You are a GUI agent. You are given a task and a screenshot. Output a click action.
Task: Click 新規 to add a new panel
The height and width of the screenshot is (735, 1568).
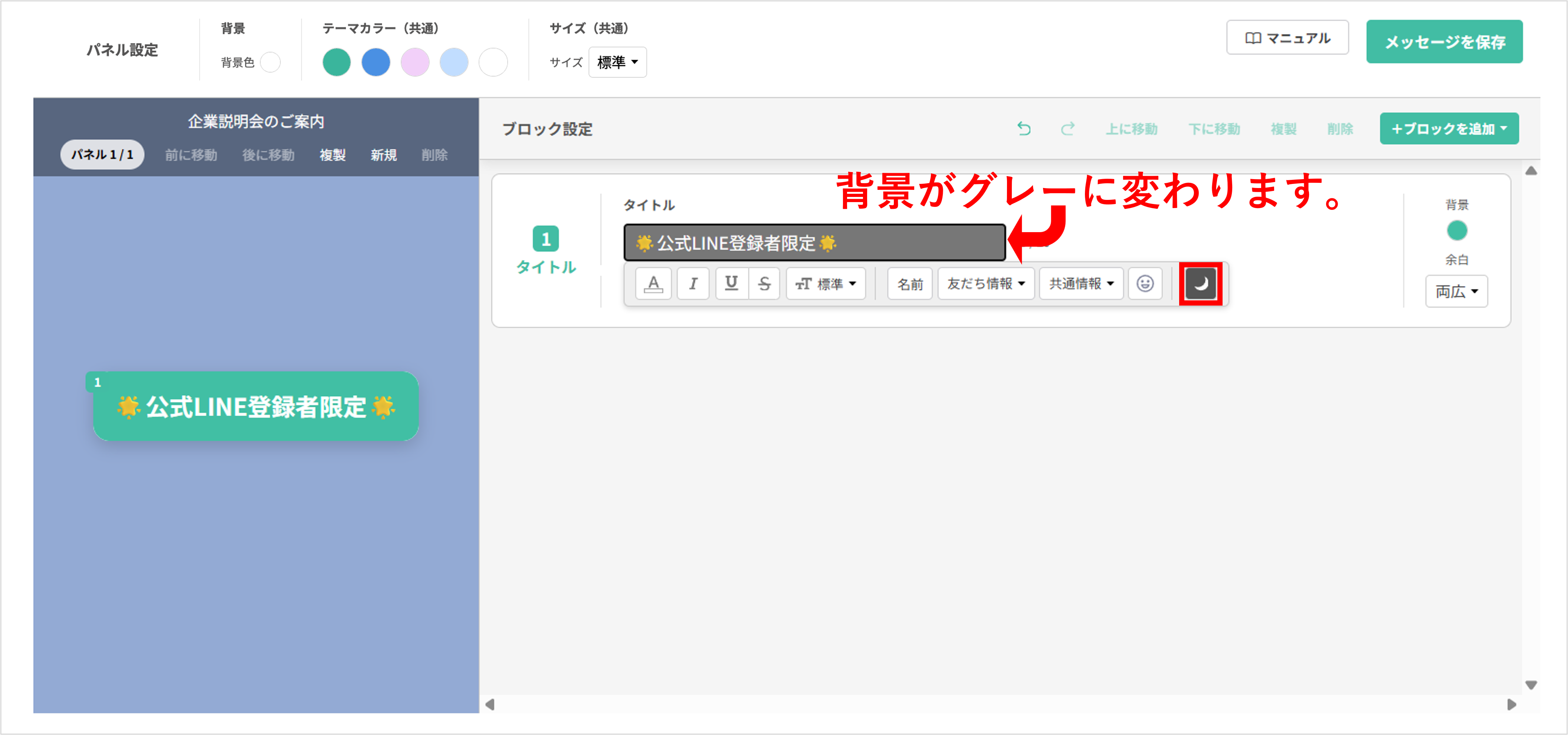pos(384,155)
